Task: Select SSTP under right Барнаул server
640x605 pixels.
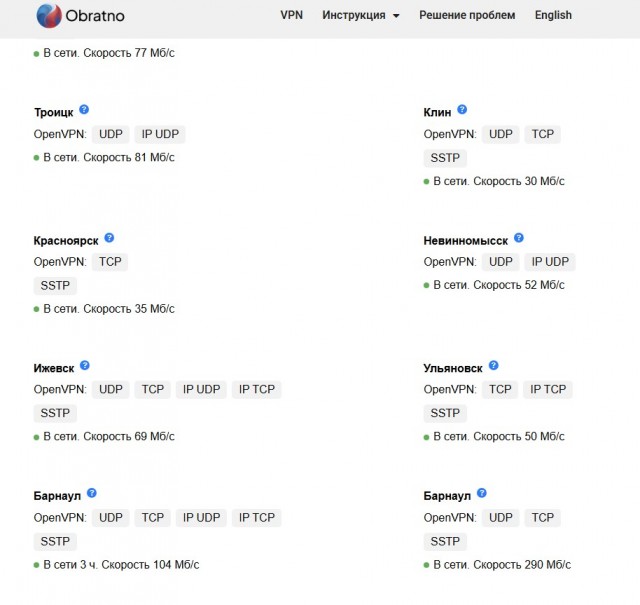Action: [x=445, y=541]
